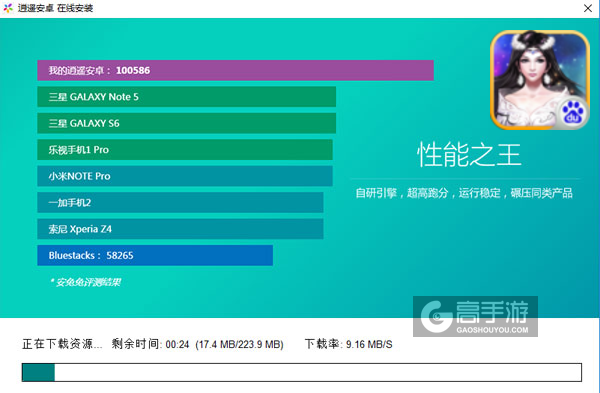Click the 剩余时间 00:24 readout
Viewport: 600px width, 393px height.
(150, 344)
